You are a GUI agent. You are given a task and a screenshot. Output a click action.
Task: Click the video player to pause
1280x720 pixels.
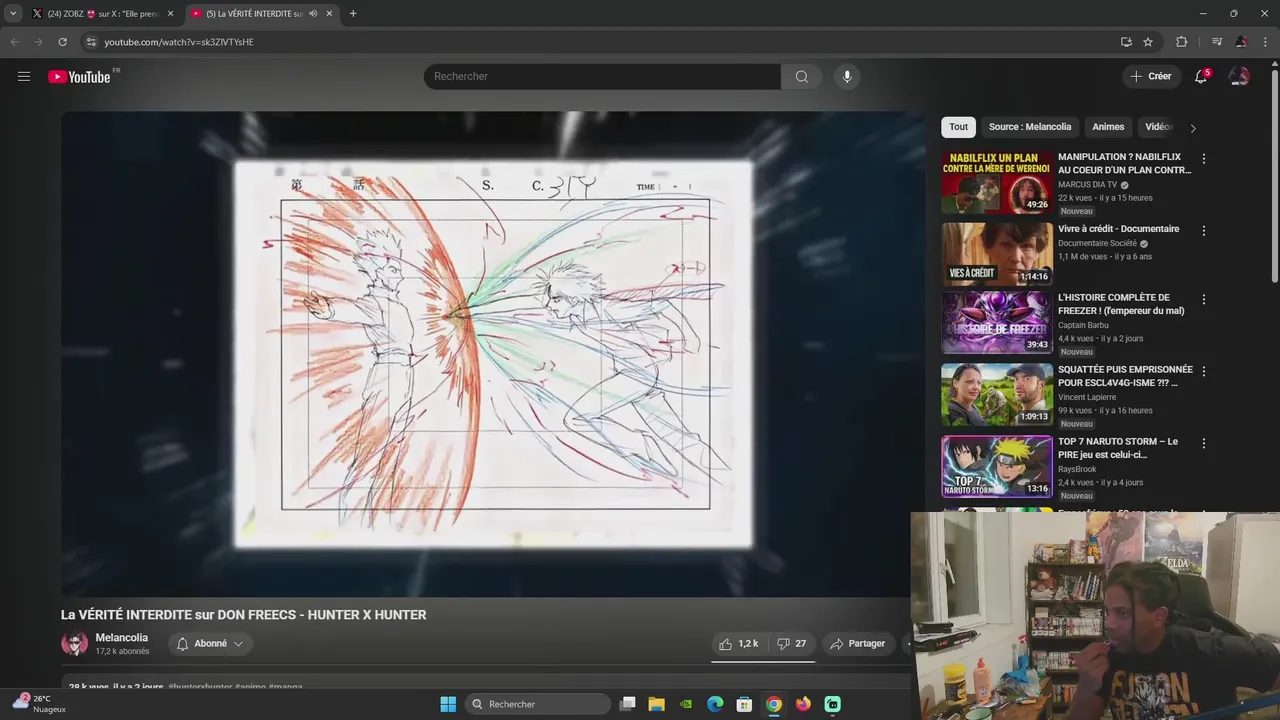click(493, 354)
